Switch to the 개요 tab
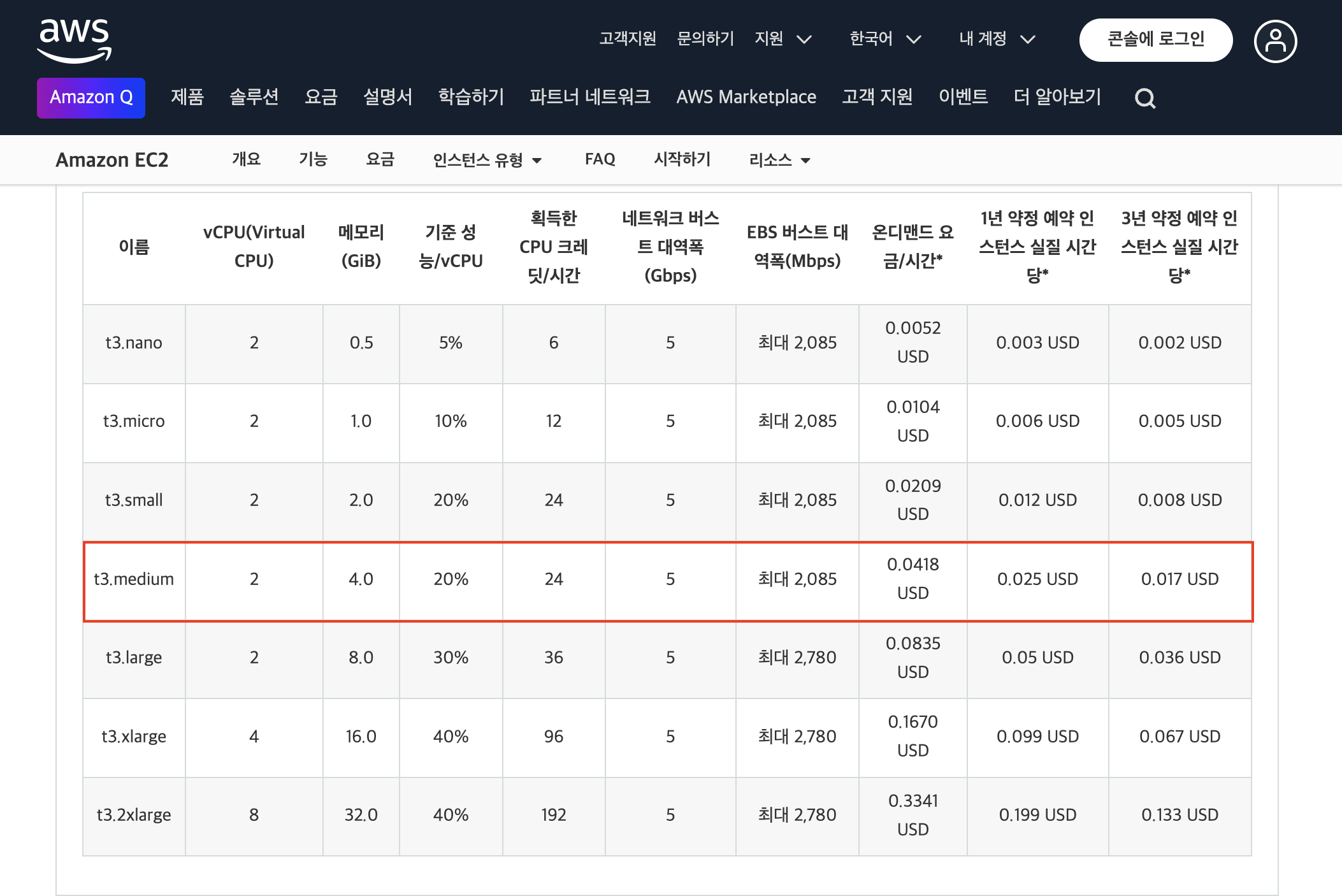 pos(246,159)
